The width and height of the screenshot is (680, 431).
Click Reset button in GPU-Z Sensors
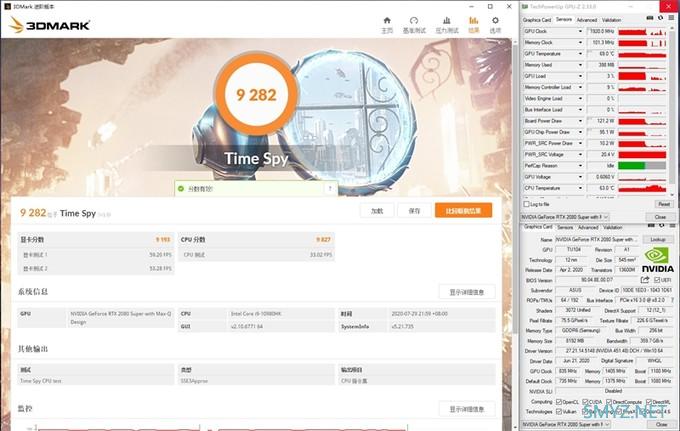pyautogui.click(x=664, y=204)
